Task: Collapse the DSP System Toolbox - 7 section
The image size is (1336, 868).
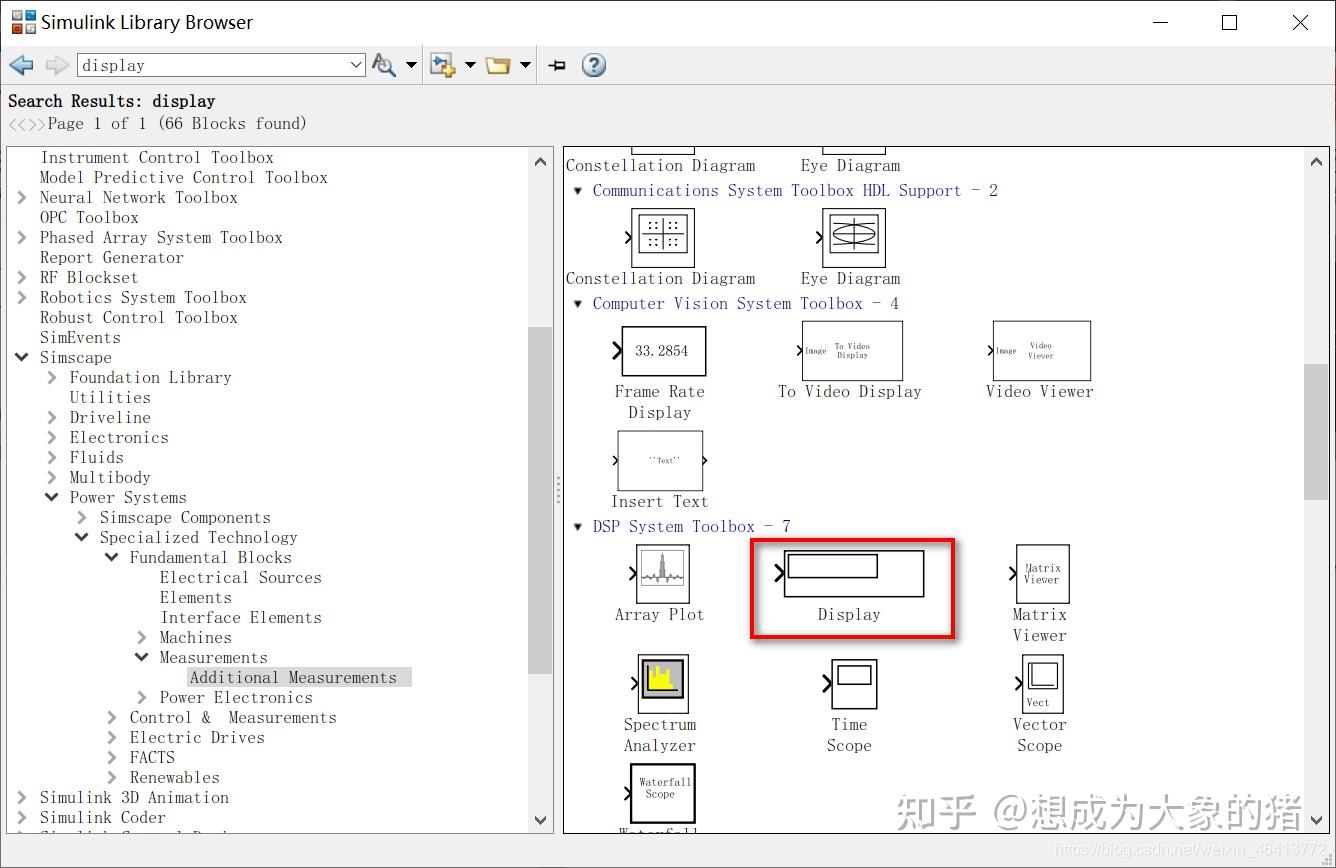Action: point(578,526)
